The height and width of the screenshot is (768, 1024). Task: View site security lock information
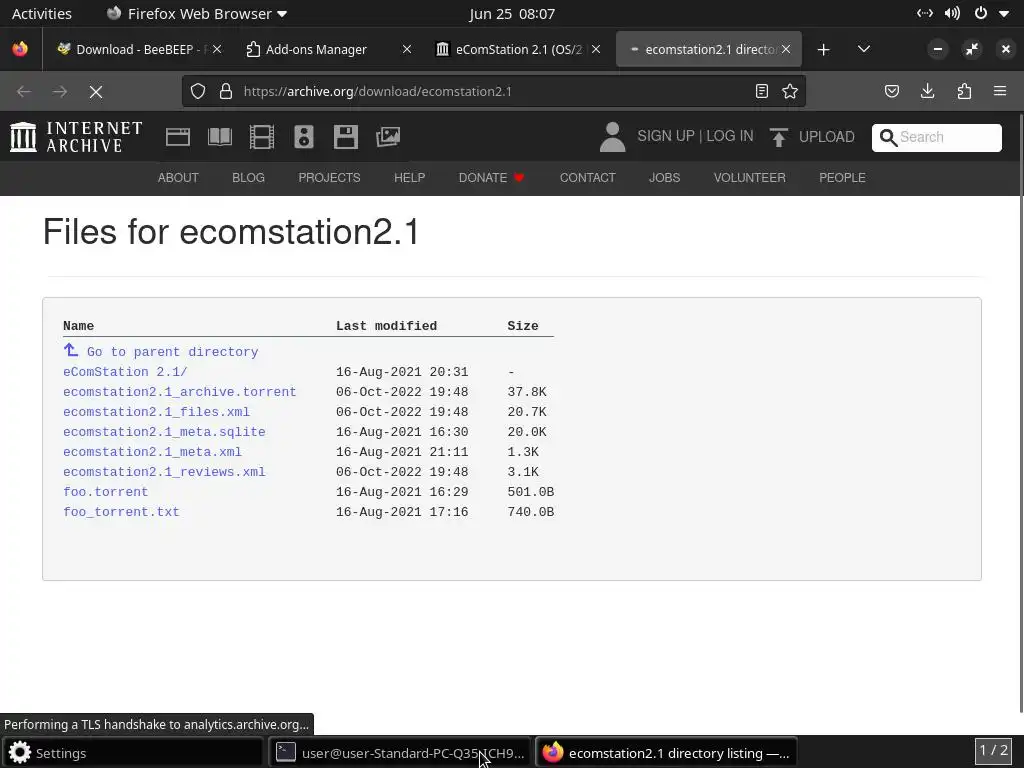click(x=226, y=91)
